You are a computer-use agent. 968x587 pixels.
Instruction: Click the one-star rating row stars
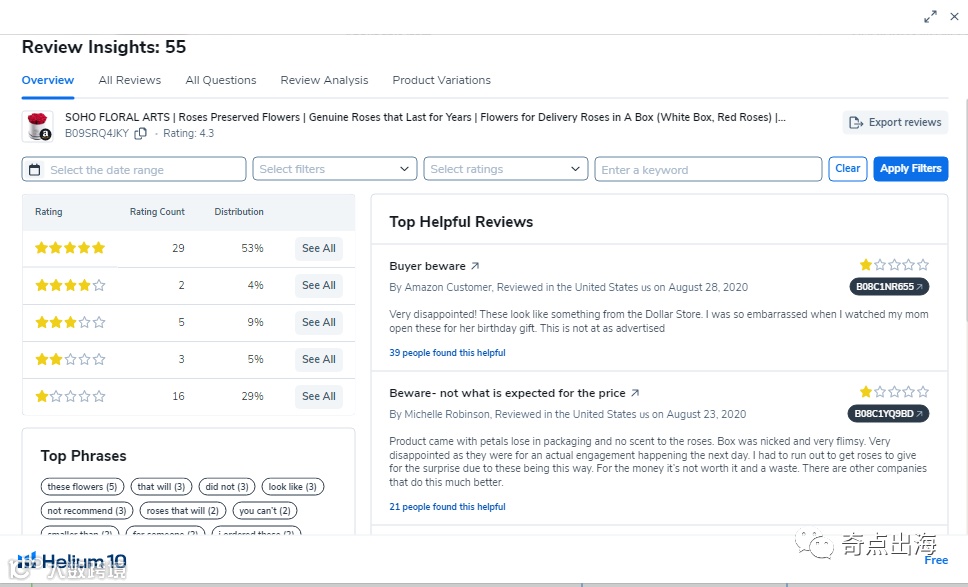(70, 396)
